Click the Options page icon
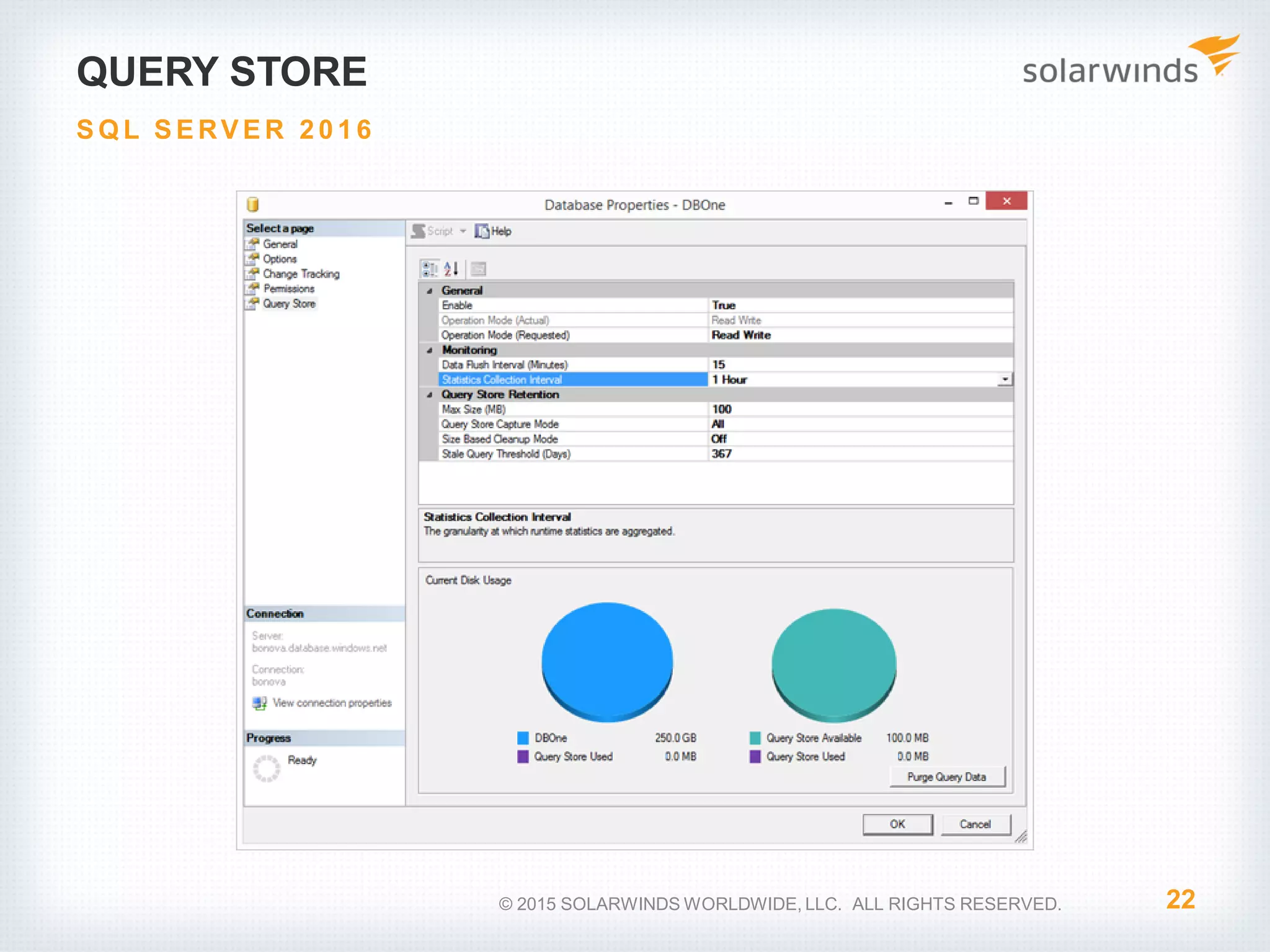The height and width of the screenshot is (952, 1270). [252, 258]
